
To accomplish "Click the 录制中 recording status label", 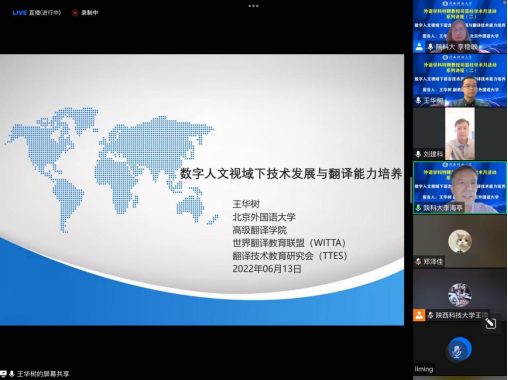I will tap(90, 13).
